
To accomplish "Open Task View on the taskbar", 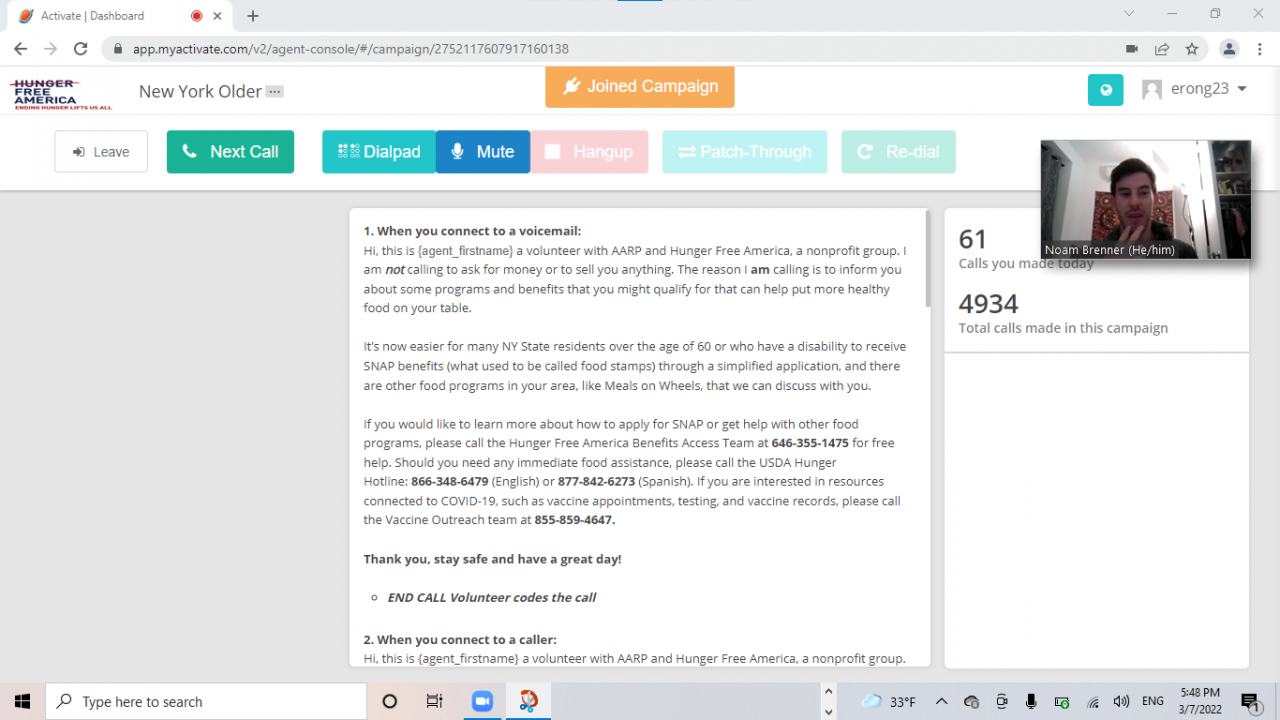I will pos(435,702).
